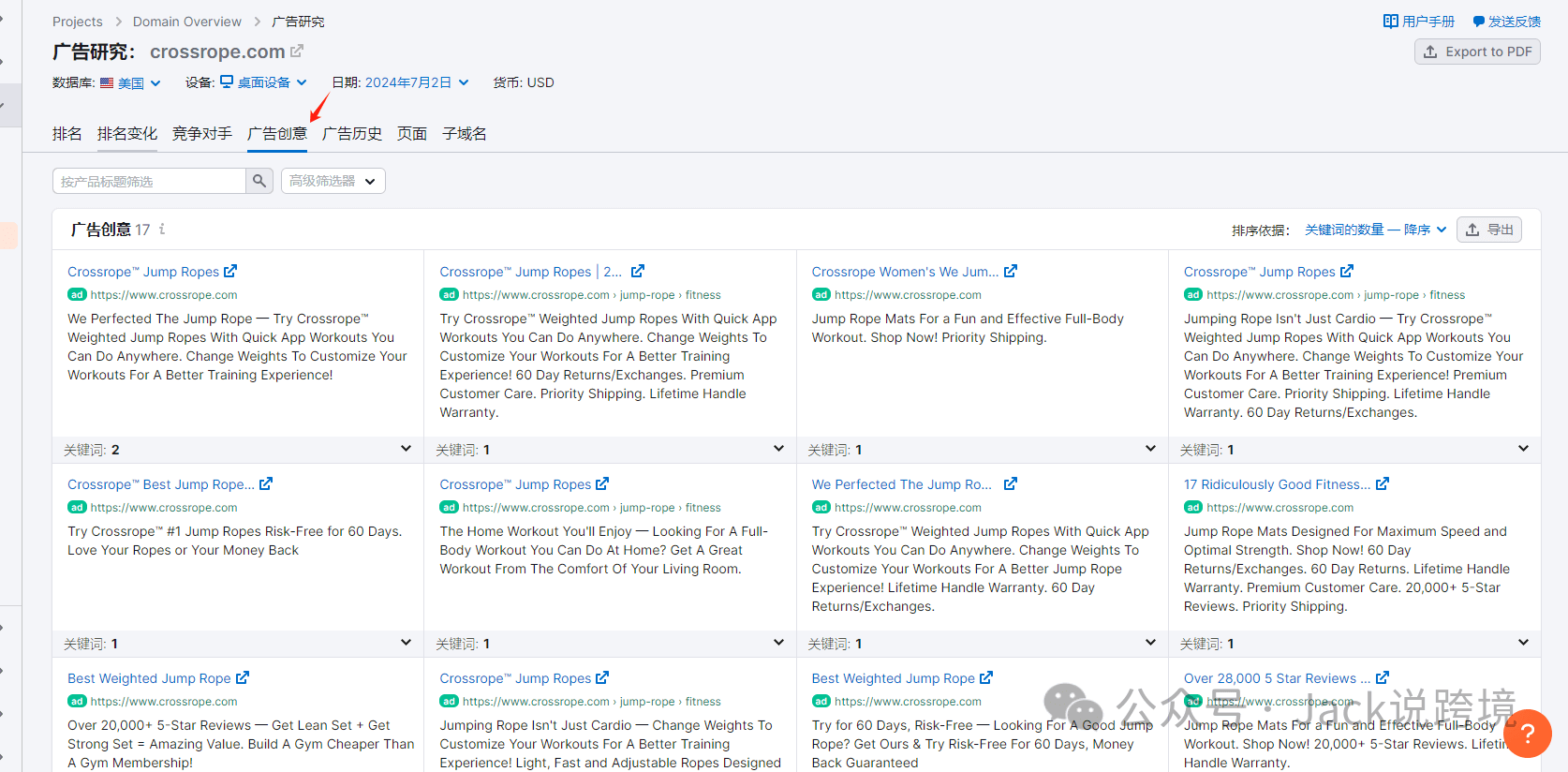This screenshot has height=772, width=1568.
Task: Open external link icon beside Crossrope Best Jump Rope...
Action: [x=266, y=484]
